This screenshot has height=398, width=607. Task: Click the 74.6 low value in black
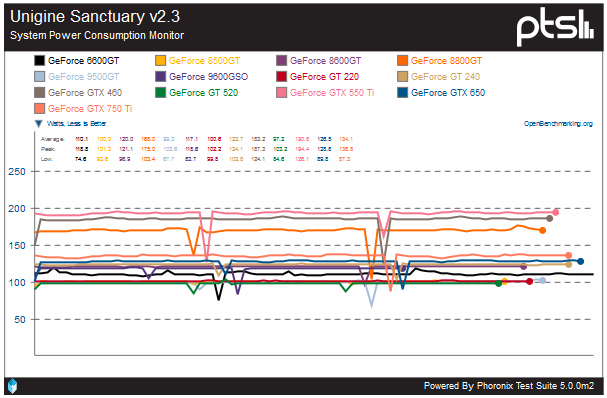(x=81, y=159)
